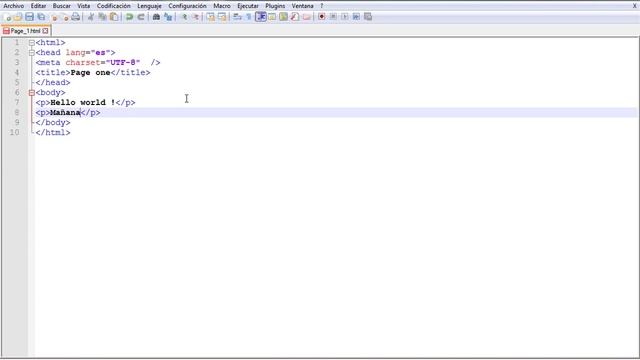Create a new document from toolbar
The height and width of the screenshot is (360, 640).
pyautogui.click(x=7, y=17)
